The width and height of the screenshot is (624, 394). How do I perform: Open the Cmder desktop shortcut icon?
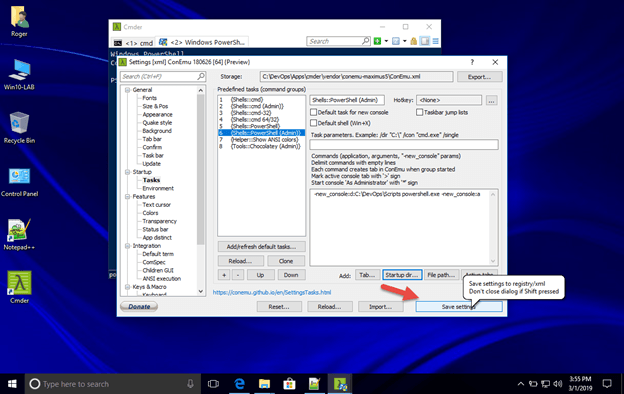tap(19, 287)
